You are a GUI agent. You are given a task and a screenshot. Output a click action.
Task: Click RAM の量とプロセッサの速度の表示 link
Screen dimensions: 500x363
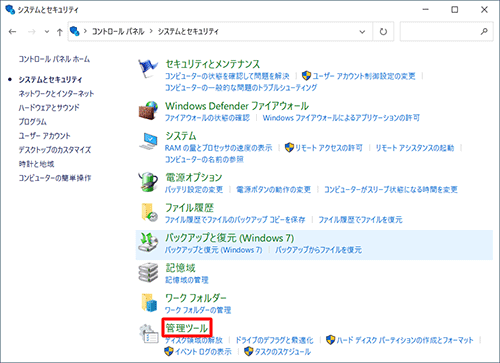click(x=219, y=148)
